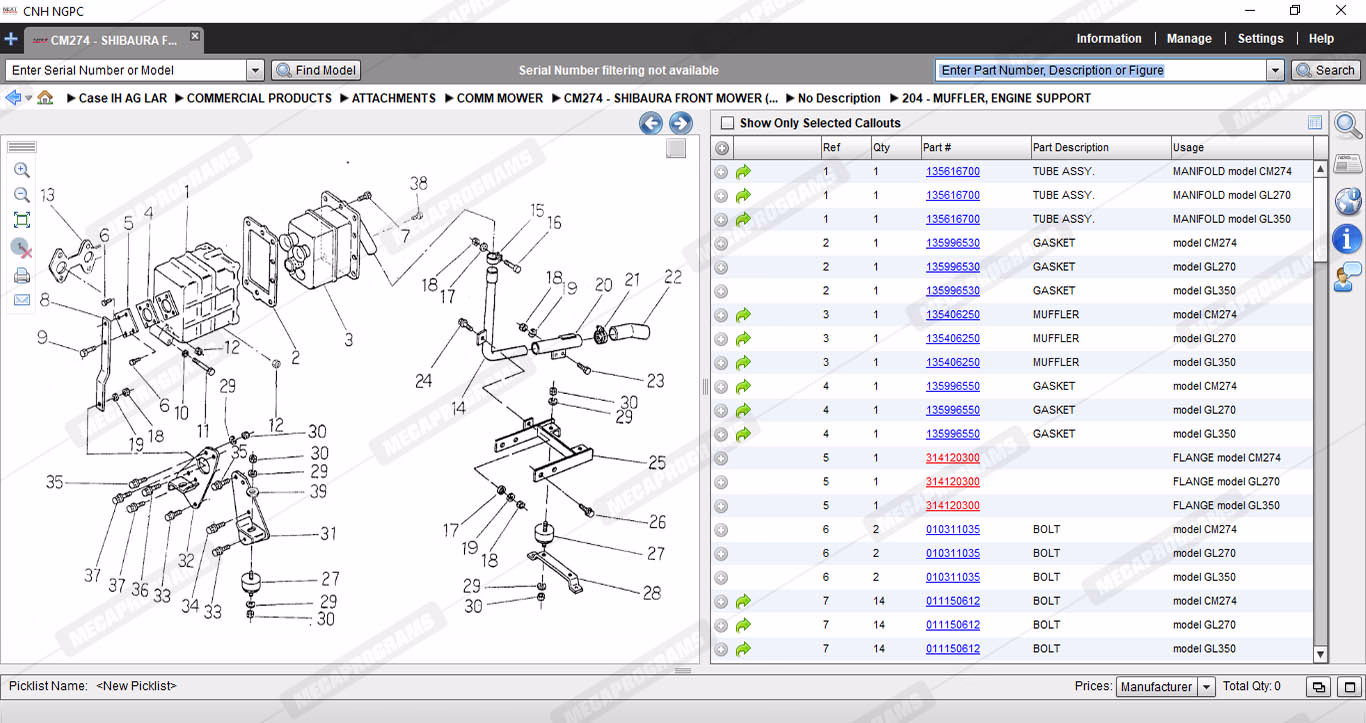This screenshot has width=1366, height=723.
Task: Open the Prices Manufacturer dropdown
Action: click(1206, 687)
